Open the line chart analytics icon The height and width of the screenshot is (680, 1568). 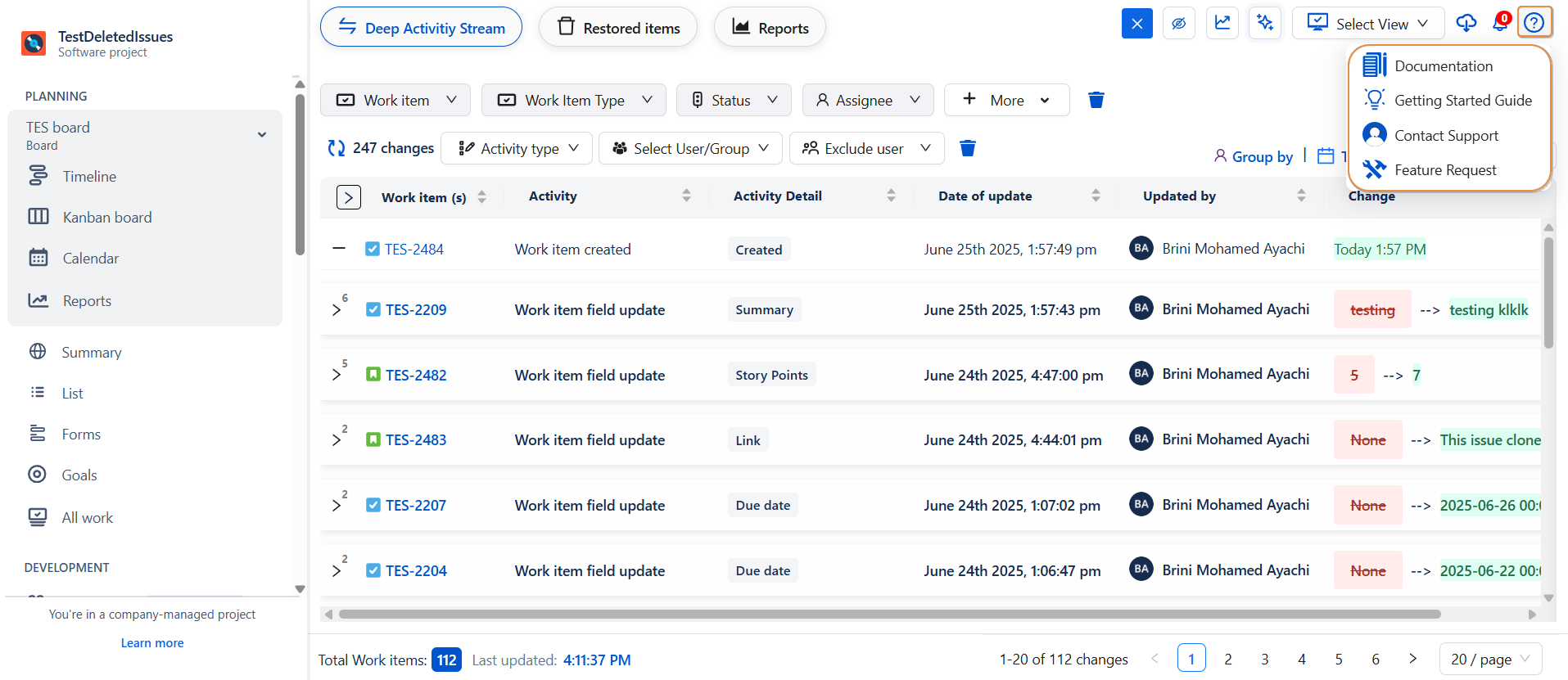click(x=1222, y=24)
